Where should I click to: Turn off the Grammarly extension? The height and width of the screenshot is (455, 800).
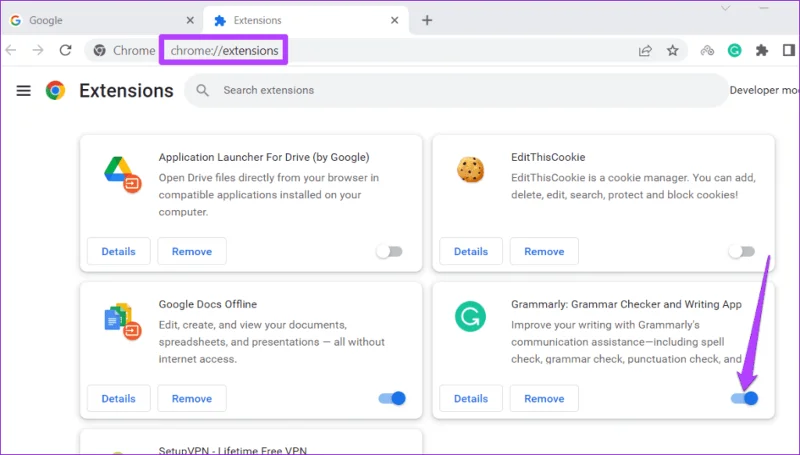pyautogui.click(x=744, y=398)
